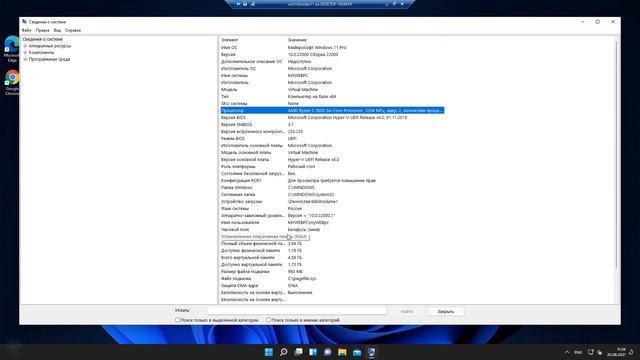Screen dimensions: 640x360
Task: Open the Файл menu
Action: point(27,30)
